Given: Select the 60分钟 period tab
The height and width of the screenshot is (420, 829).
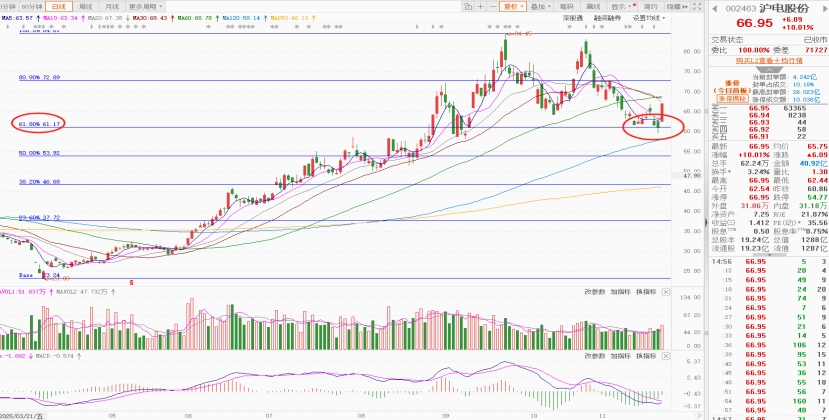Looking at the screenshot, I should click(31, 7).
